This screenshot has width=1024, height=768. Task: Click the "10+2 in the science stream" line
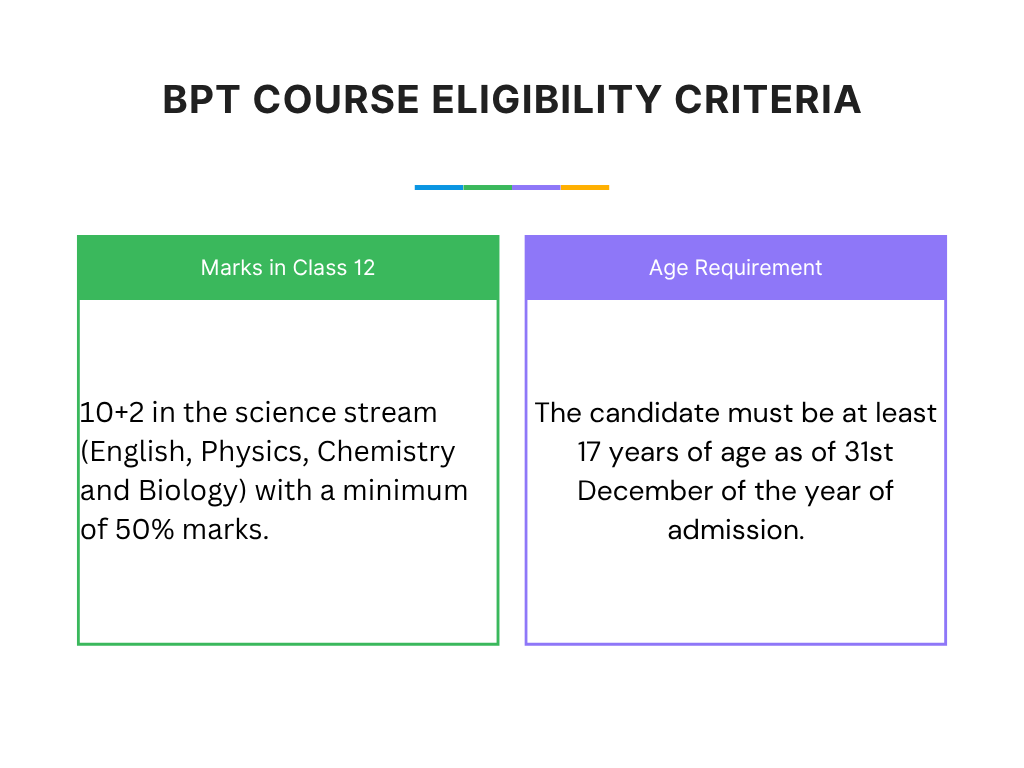coord(259,412)
